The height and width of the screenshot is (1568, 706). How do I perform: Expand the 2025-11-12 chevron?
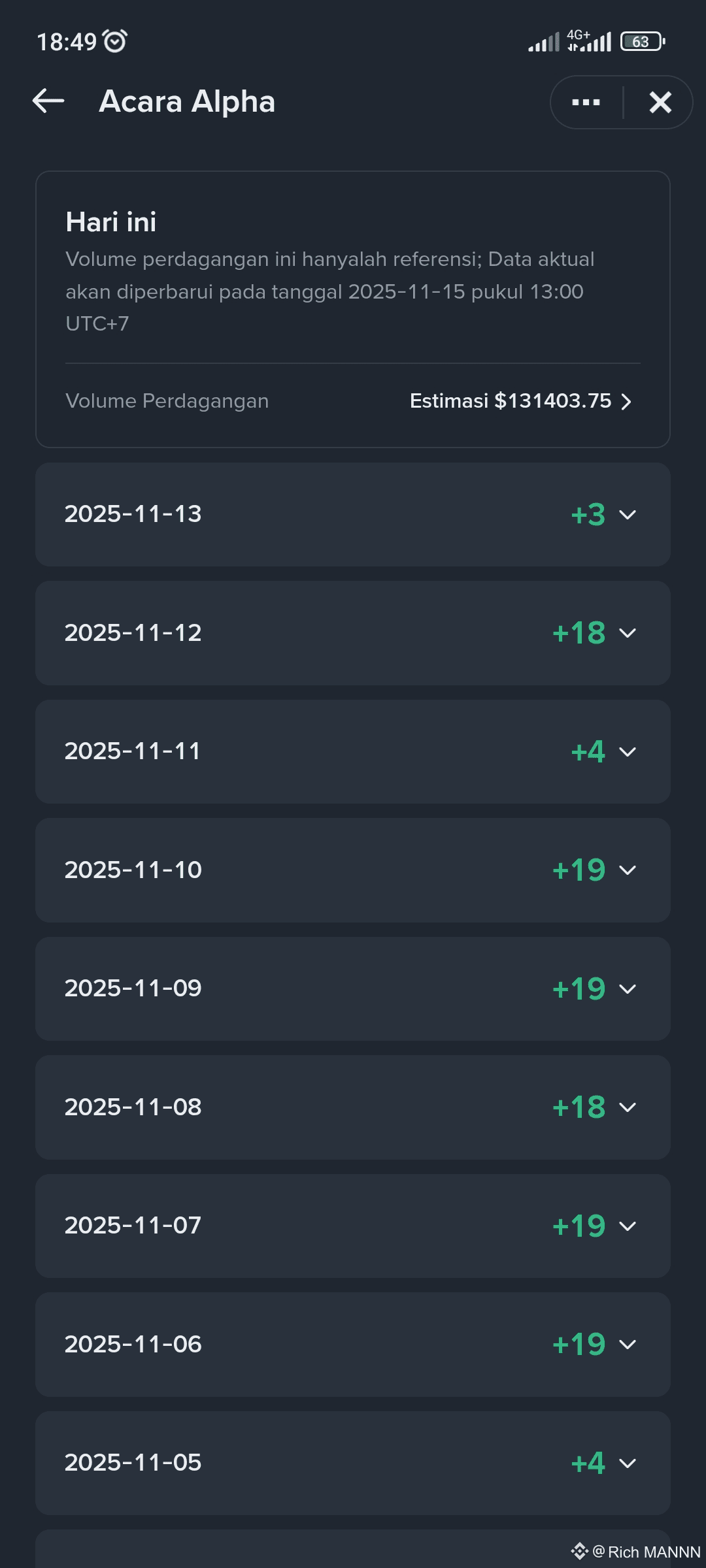pos(628,633)
